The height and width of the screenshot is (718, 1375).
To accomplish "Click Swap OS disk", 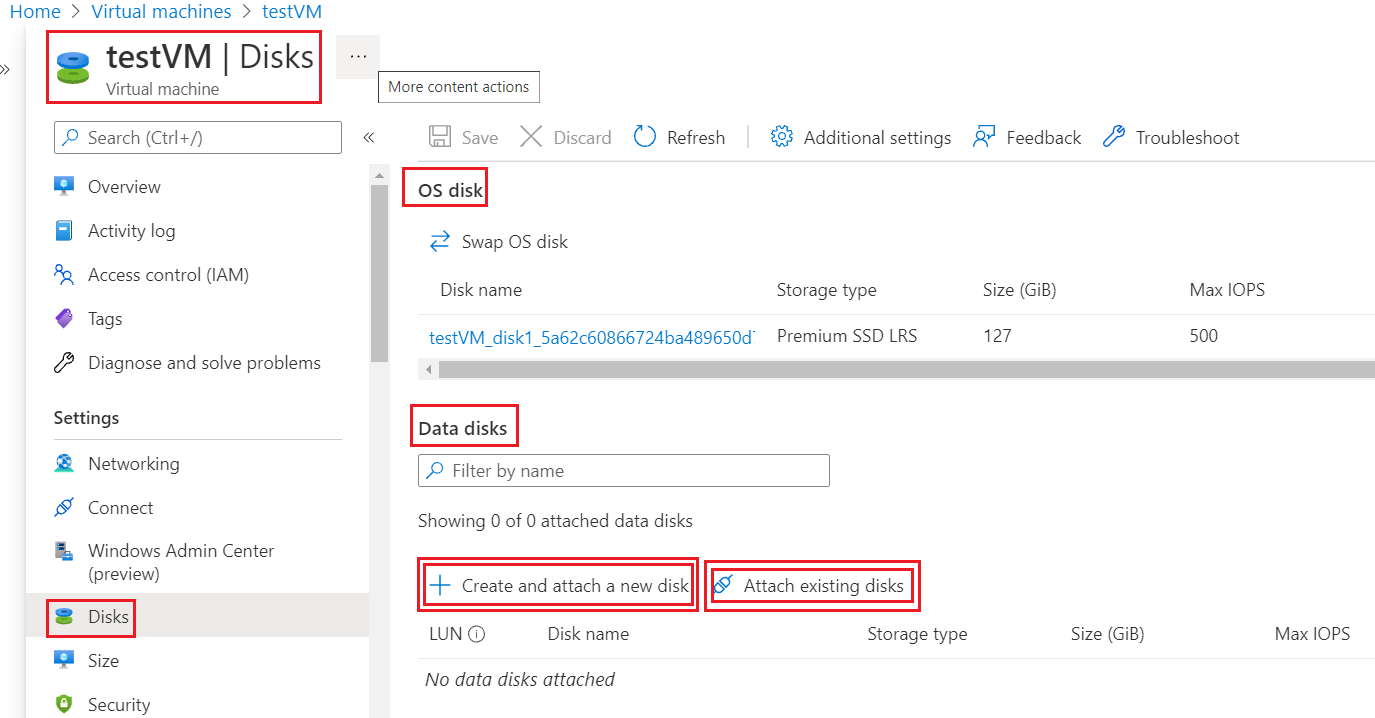I will (x=499, y=242).
